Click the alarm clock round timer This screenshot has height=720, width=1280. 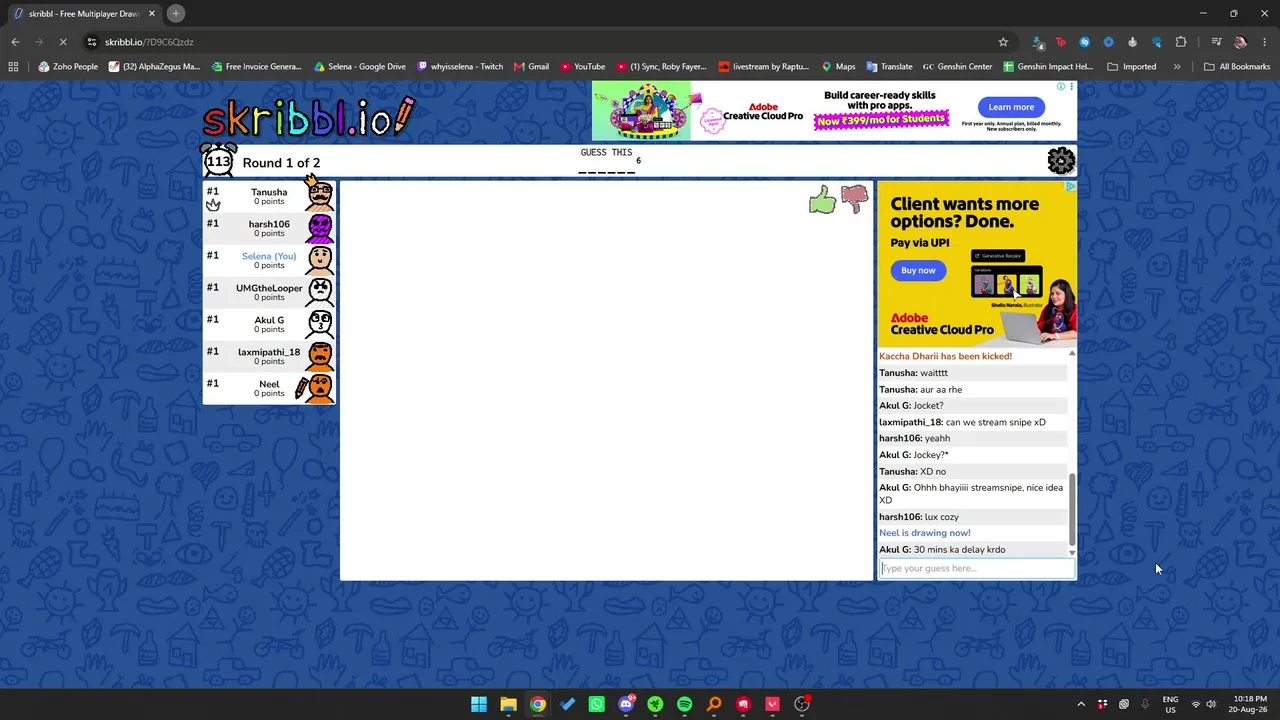tap(219, 160)
